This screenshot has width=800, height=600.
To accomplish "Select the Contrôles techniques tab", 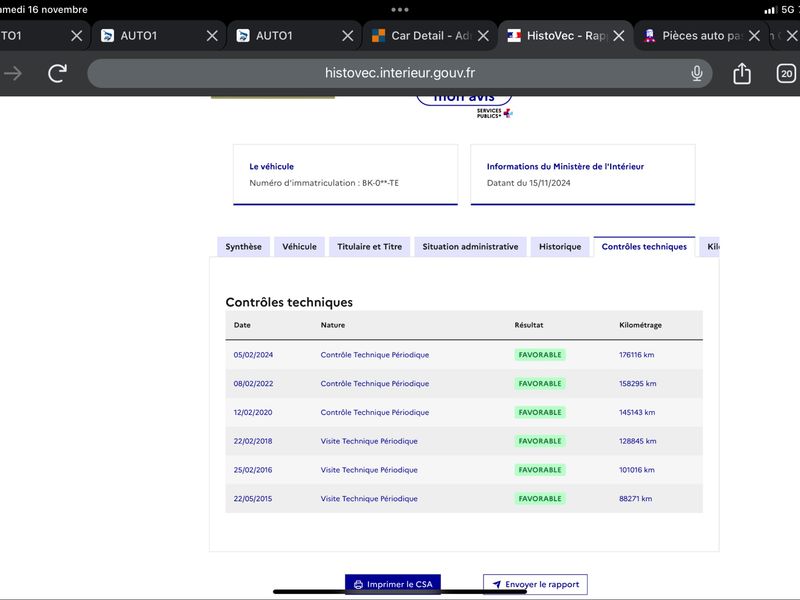I will point(644,247).
